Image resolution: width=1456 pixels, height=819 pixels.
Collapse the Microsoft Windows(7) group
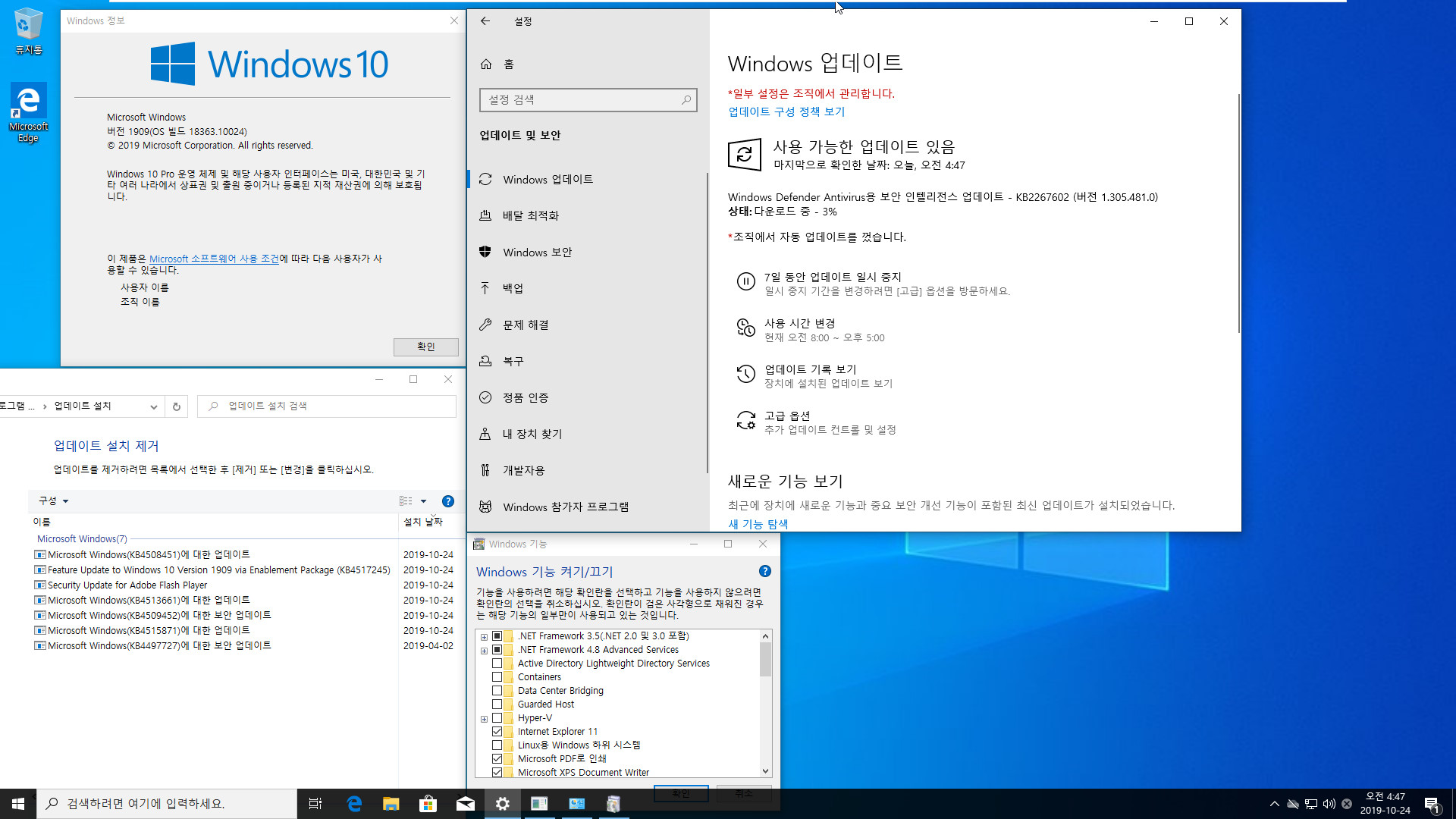[x=82, y=539]
